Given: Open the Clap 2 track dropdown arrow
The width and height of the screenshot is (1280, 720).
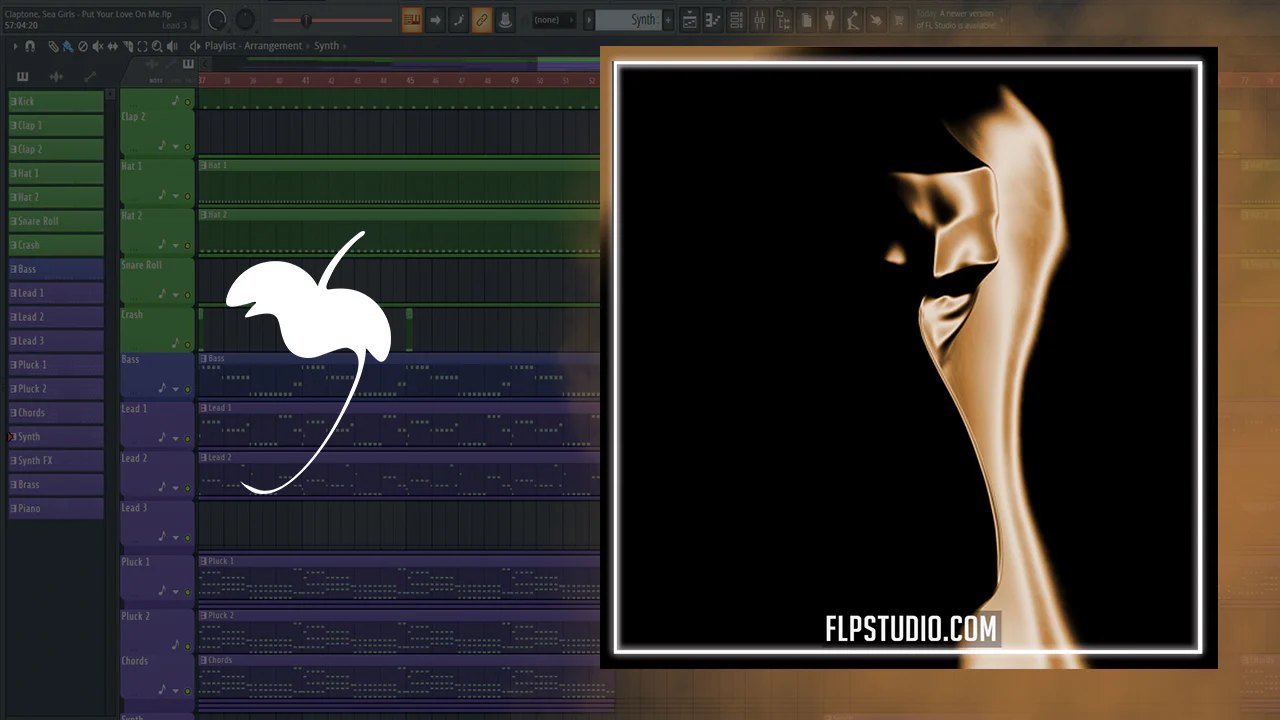Looking at the screenshot, I should click(x=176, y=146).
